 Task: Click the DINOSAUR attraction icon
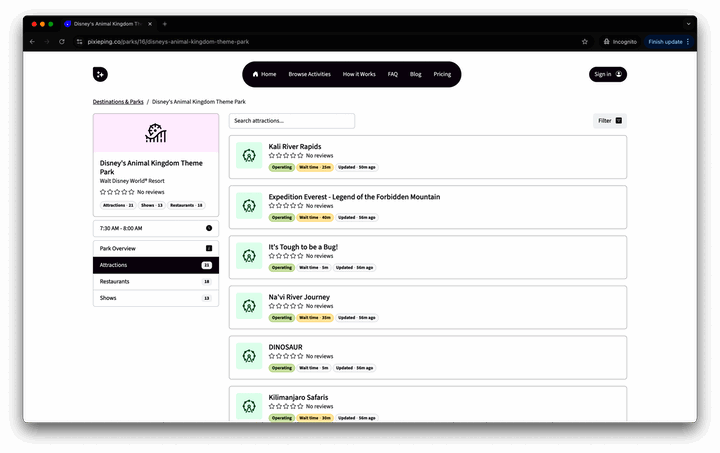[x=249, y=356]
